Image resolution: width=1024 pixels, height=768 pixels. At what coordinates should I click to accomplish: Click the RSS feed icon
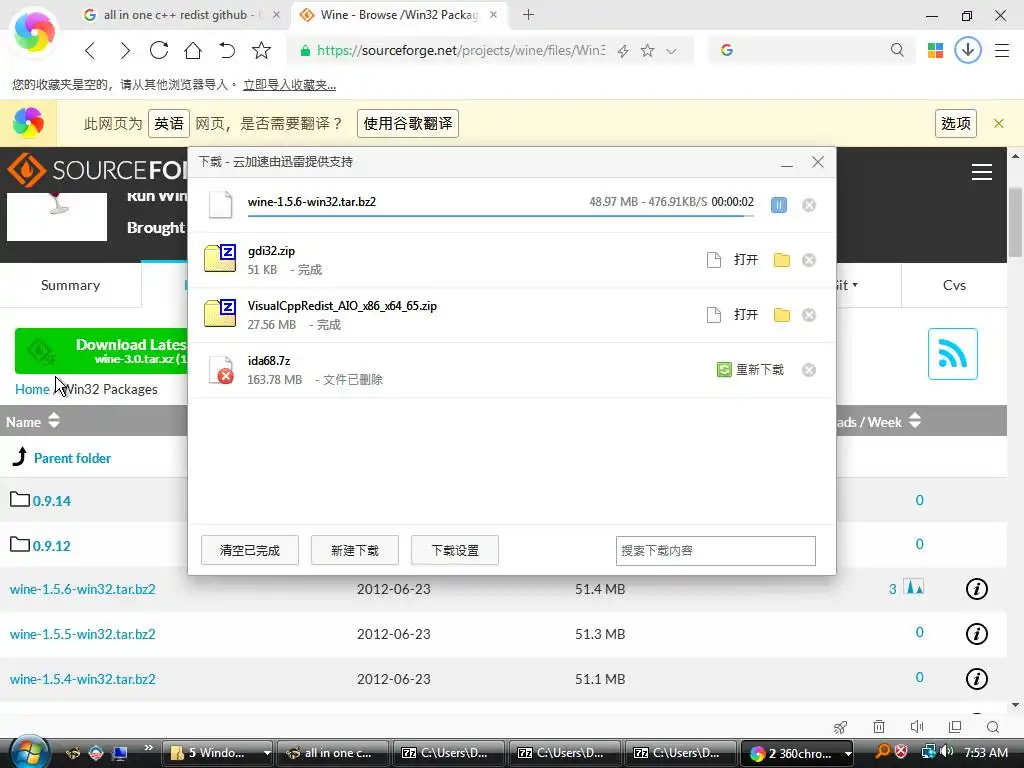952,354
